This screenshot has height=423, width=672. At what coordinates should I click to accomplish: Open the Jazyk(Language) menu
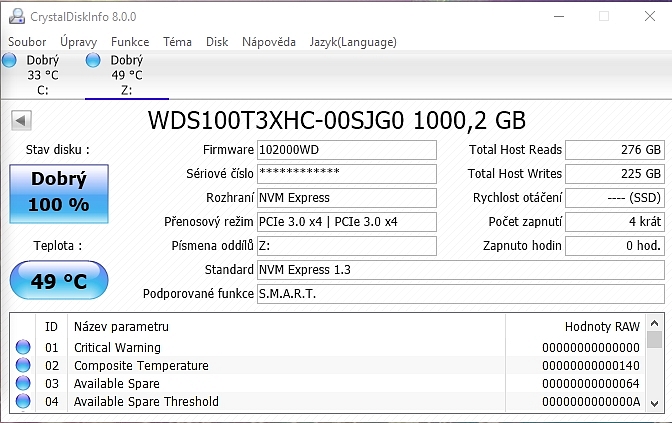click(353, 42)
